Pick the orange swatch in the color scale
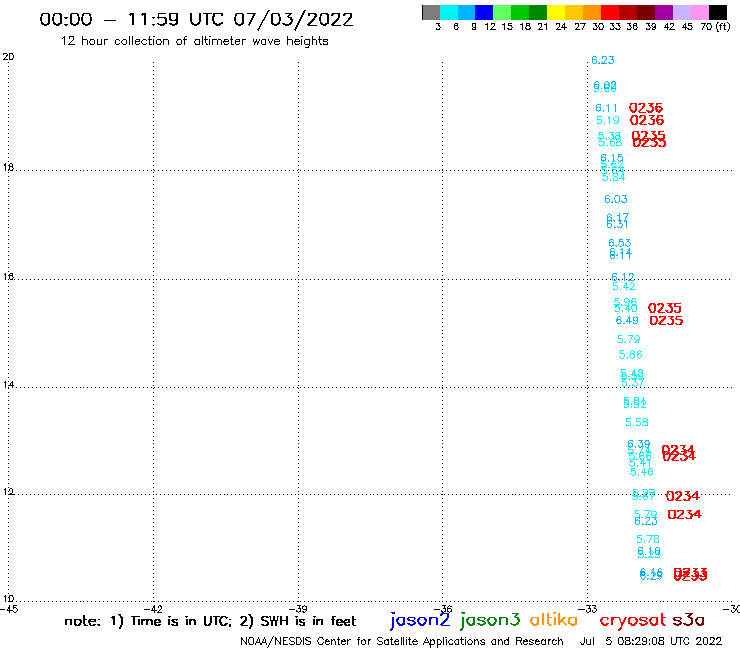Screen dimensions: 740x650 (x=592, y=12)
